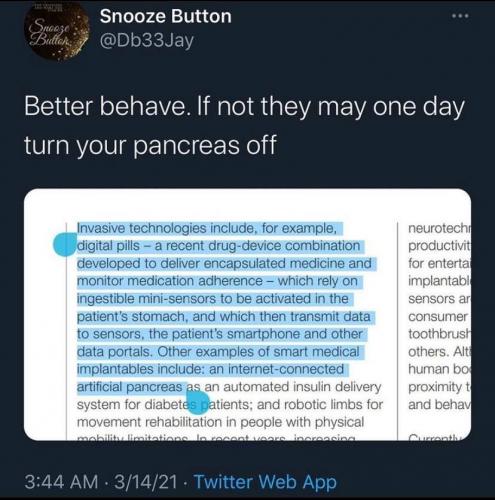Screen dimensions: 495x500
Task: Click the highlighted "artificial pancreas" text
Action: pos(130,387)
